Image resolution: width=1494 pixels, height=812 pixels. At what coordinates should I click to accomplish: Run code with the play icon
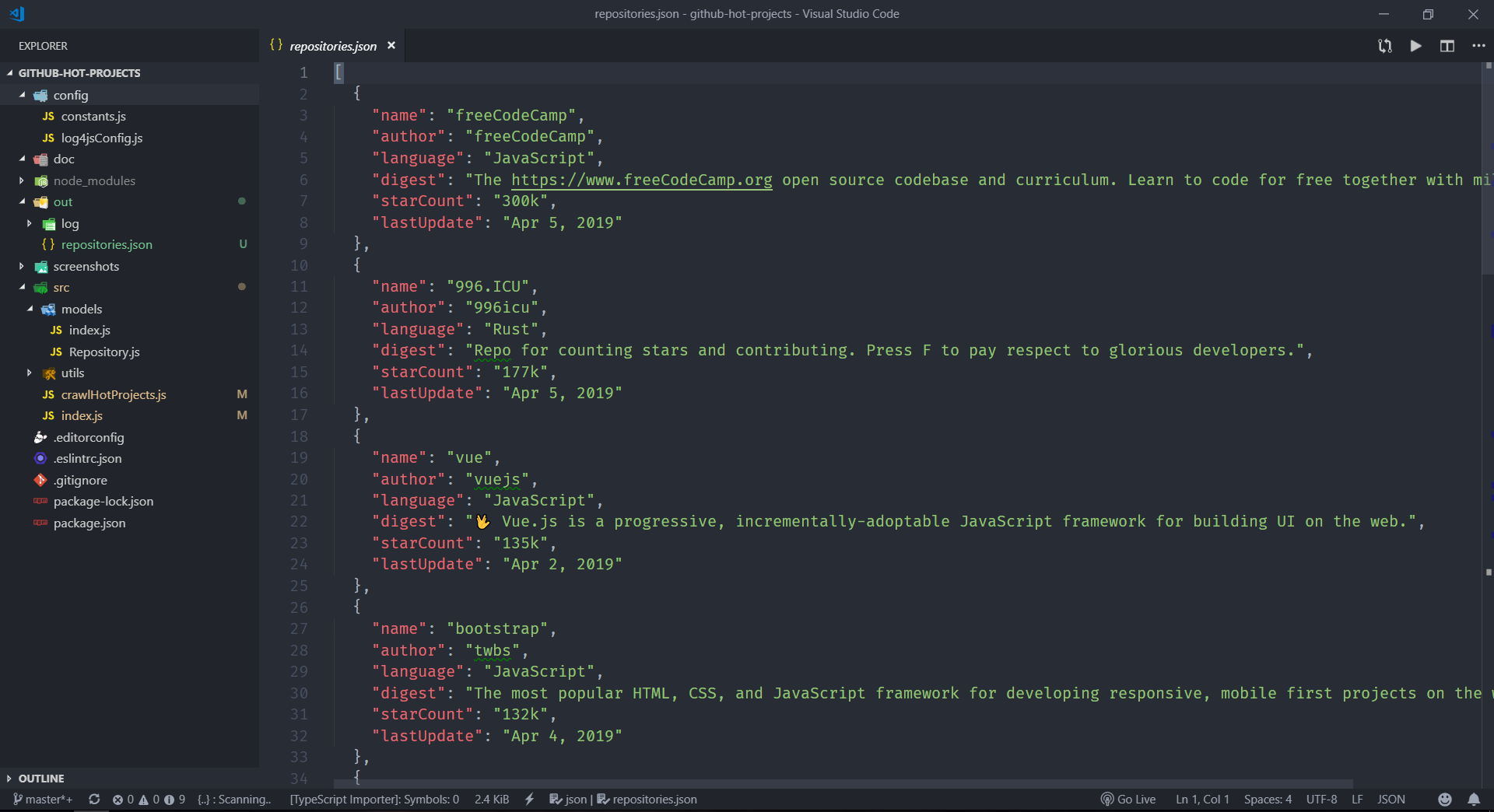coord(1416,46)
